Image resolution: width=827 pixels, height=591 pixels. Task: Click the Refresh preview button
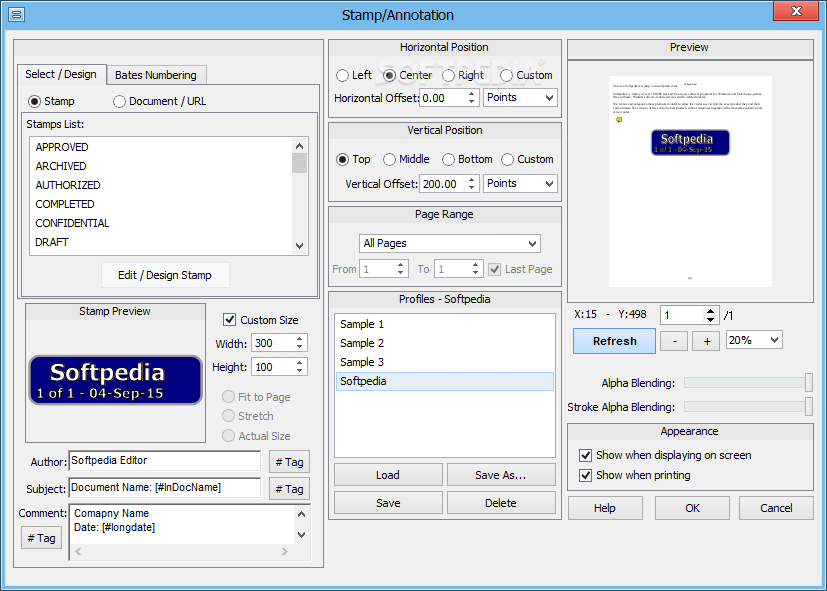pyautogui.click(x=614, y=341)
